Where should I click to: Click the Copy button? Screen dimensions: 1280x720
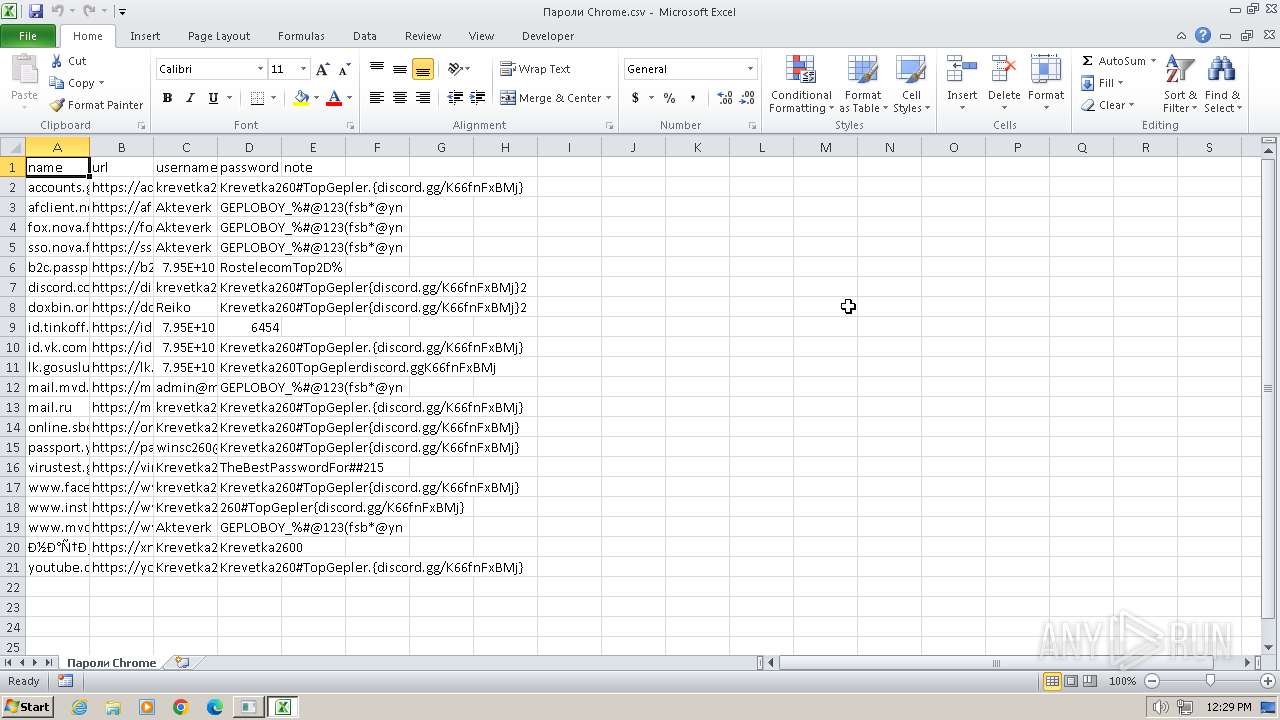coord(76,83)
